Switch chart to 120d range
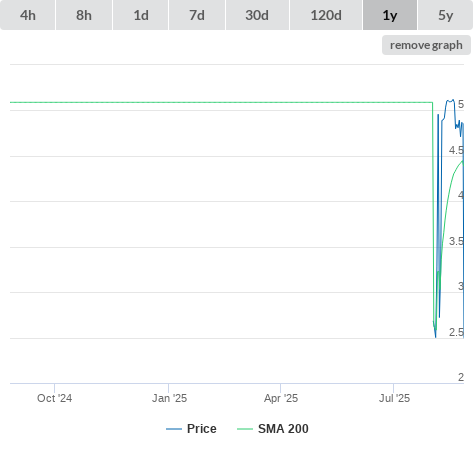Screen dimensions: 474x455 [326, 15]
